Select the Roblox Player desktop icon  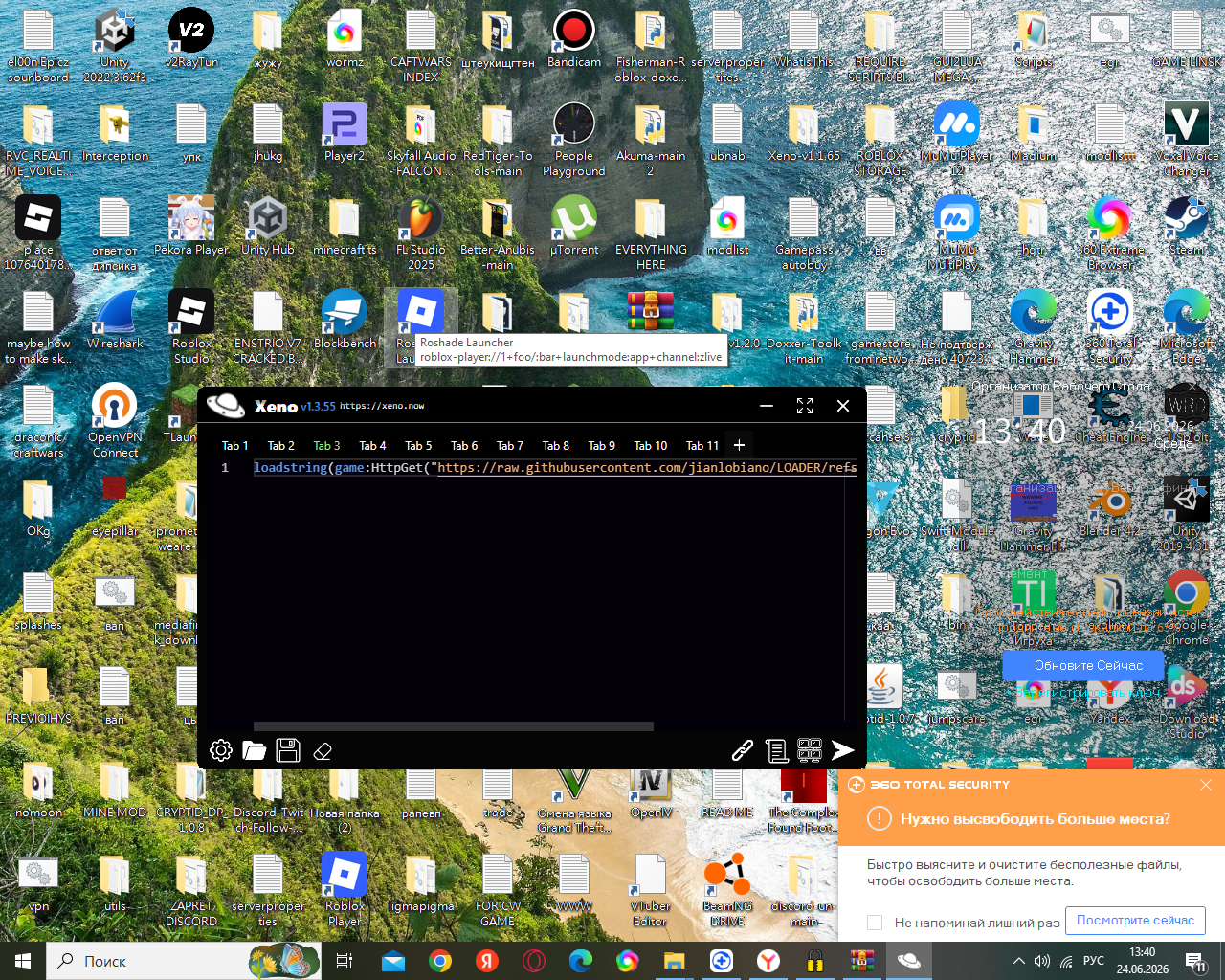coord(345,891)
